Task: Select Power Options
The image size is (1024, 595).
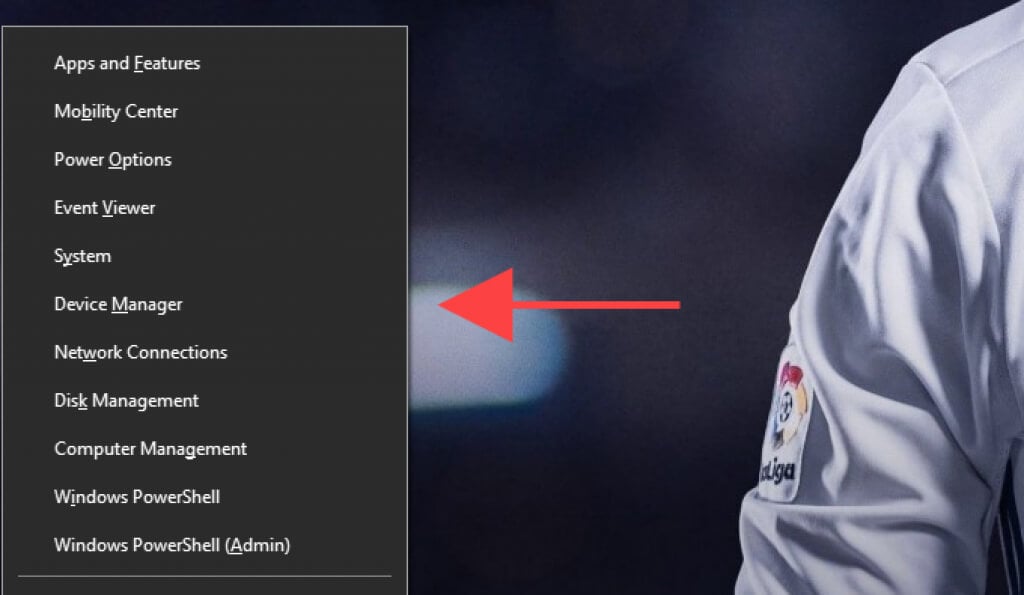Action: point(113,160)
